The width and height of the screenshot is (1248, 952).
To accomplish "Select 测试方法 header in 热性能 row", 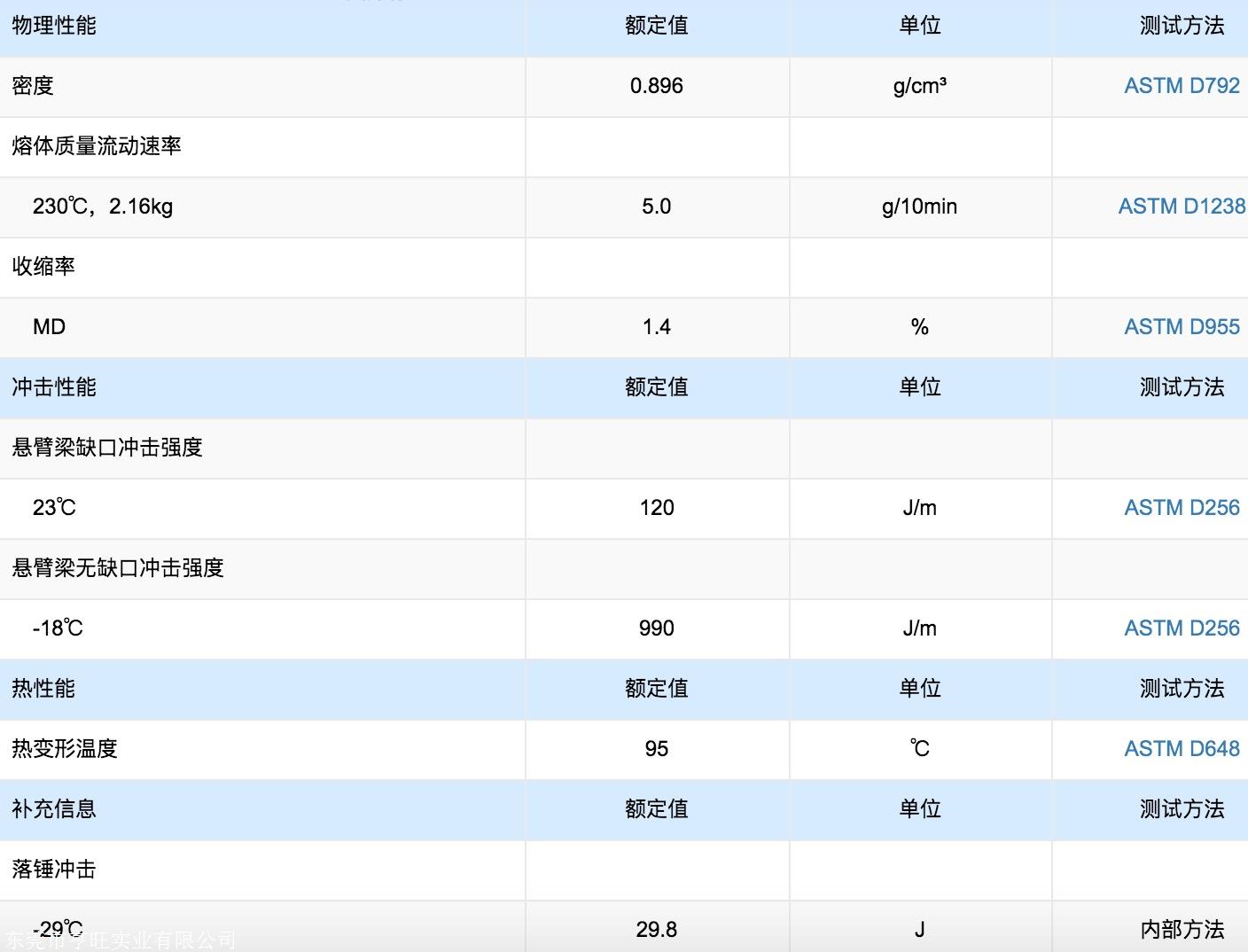I will click(x=1182, y=689).
